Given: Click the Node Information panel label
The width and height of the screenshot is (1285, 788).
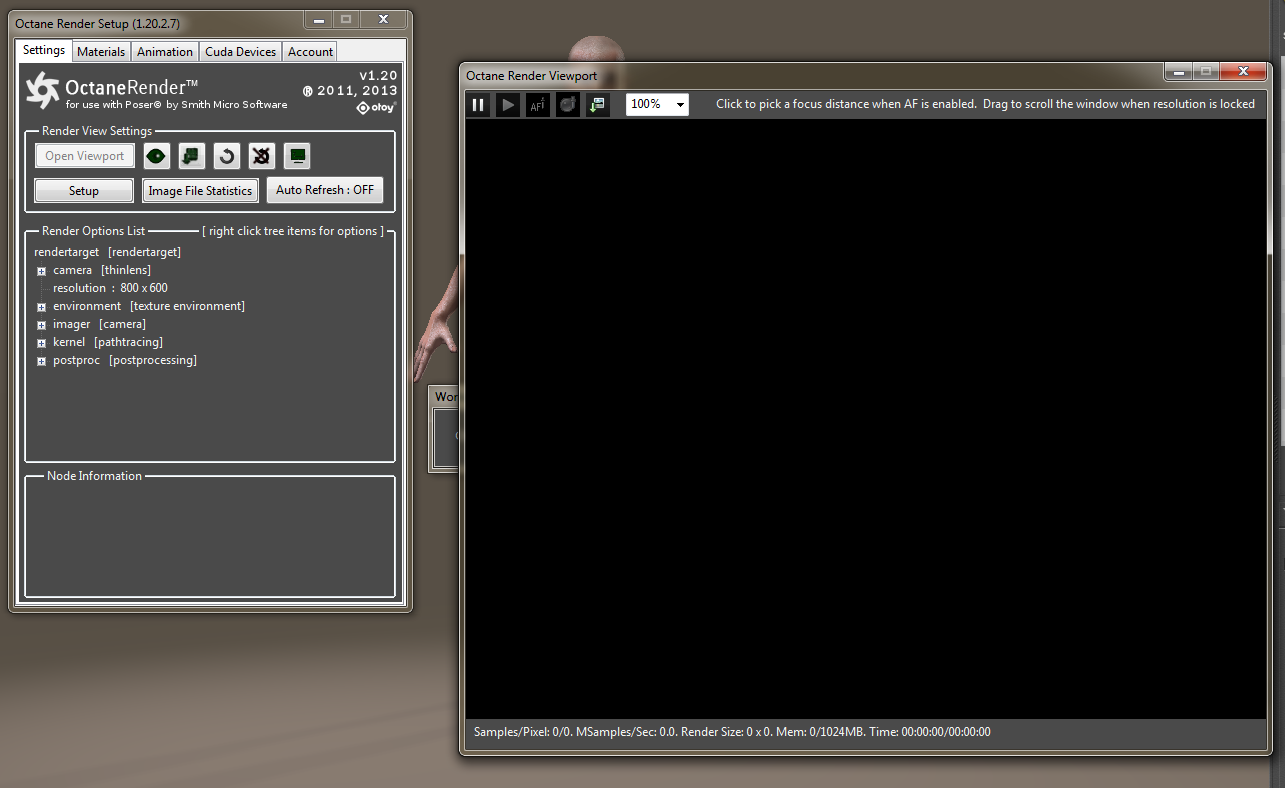Looking at the screenshot, I should (x=94, y=476).
